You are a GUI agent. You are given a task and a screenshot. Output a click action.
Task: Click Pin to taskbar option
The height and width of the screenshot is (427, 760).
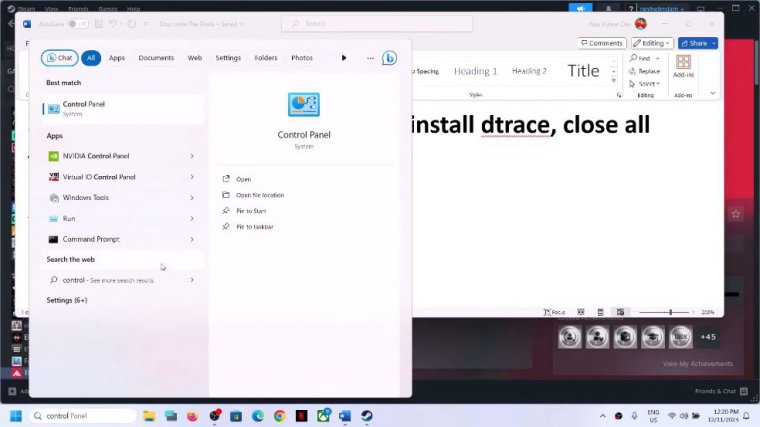[x=254, y=227]
